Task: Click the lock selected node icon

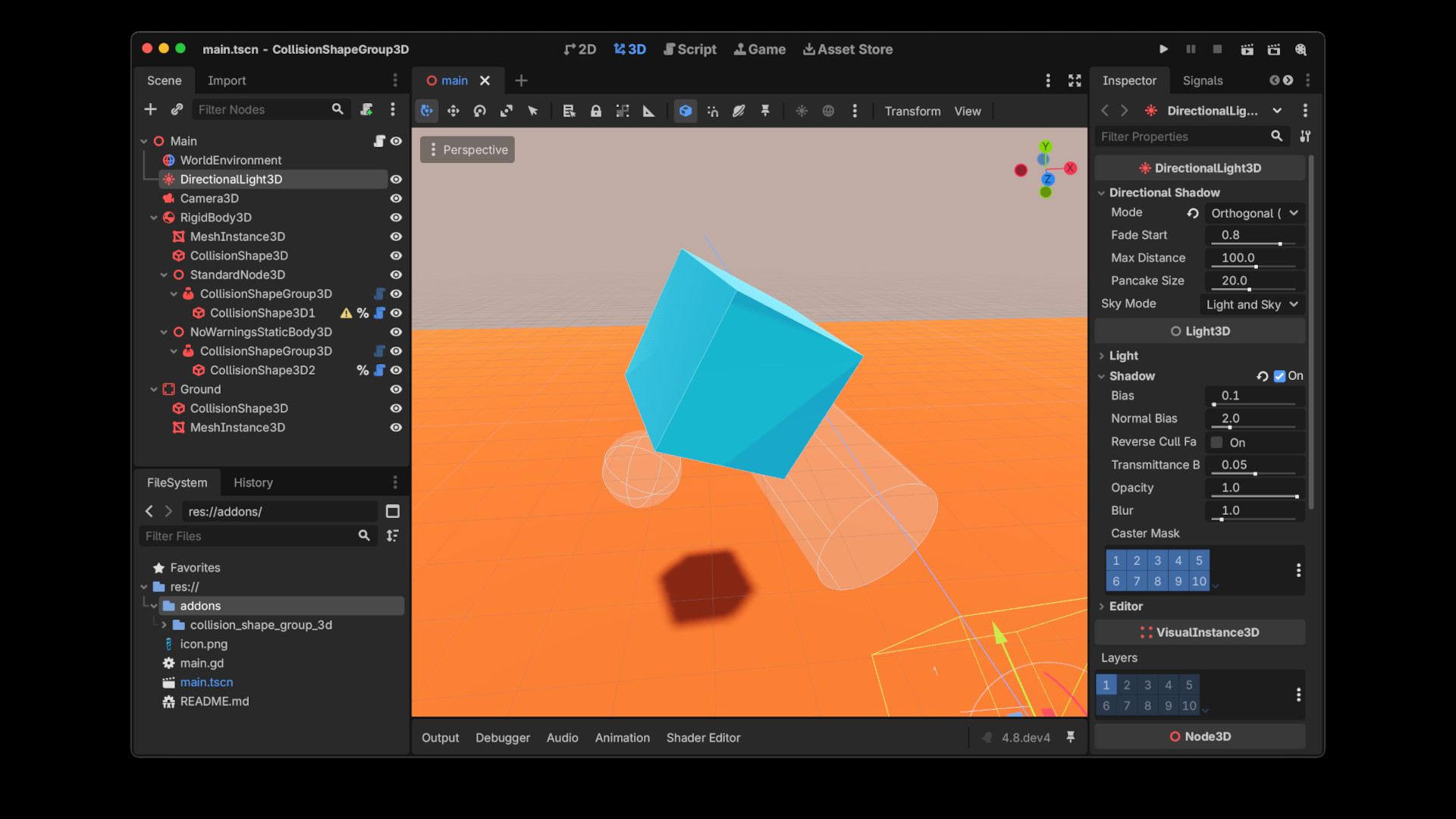Action: pyautogui.click(x=596, y=111)
